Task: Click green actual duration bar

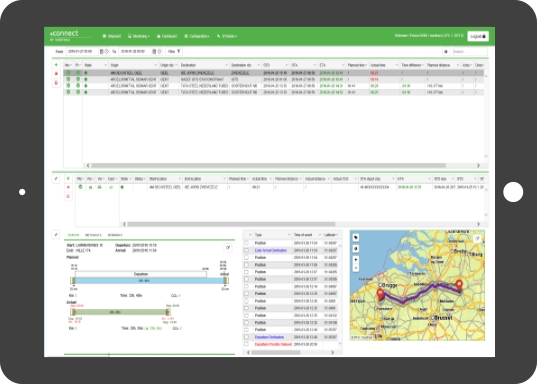Action: (x=120, y=312)
